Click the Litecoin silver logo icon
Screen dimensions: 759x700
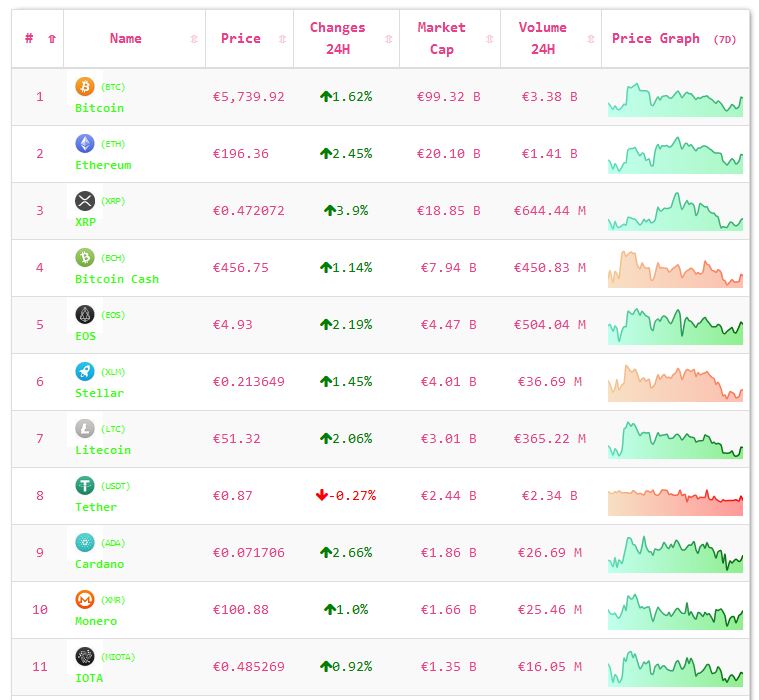(85, 429)
